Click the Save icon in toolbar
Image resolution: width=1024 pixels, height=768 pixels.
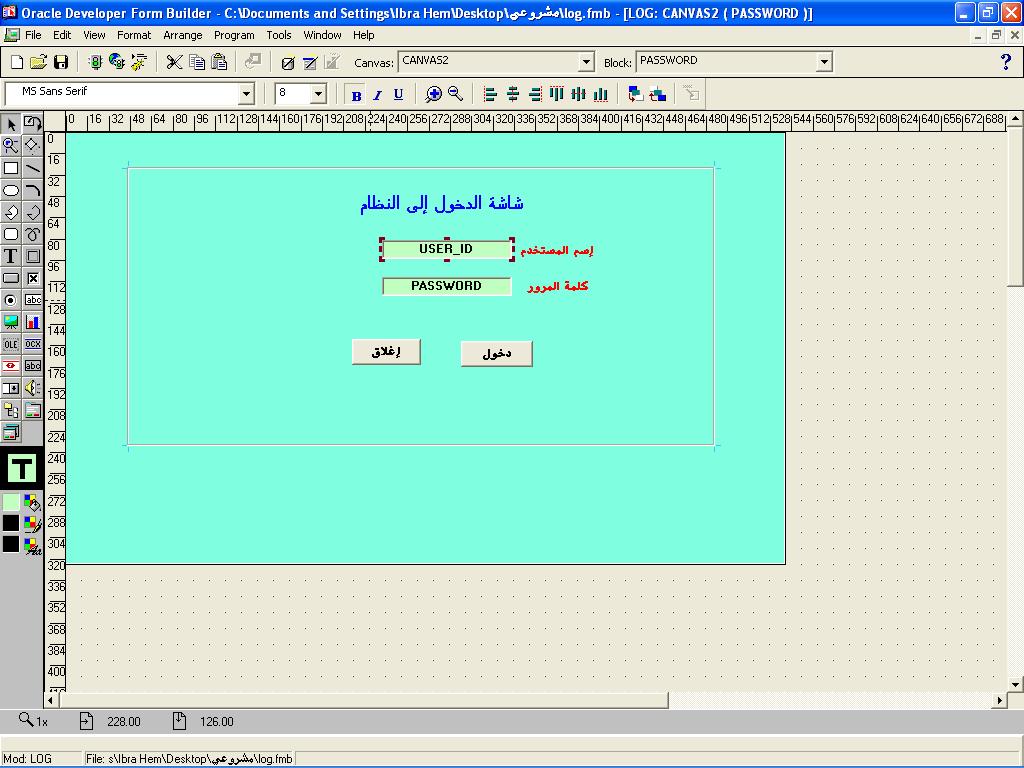tap(61, 62)
